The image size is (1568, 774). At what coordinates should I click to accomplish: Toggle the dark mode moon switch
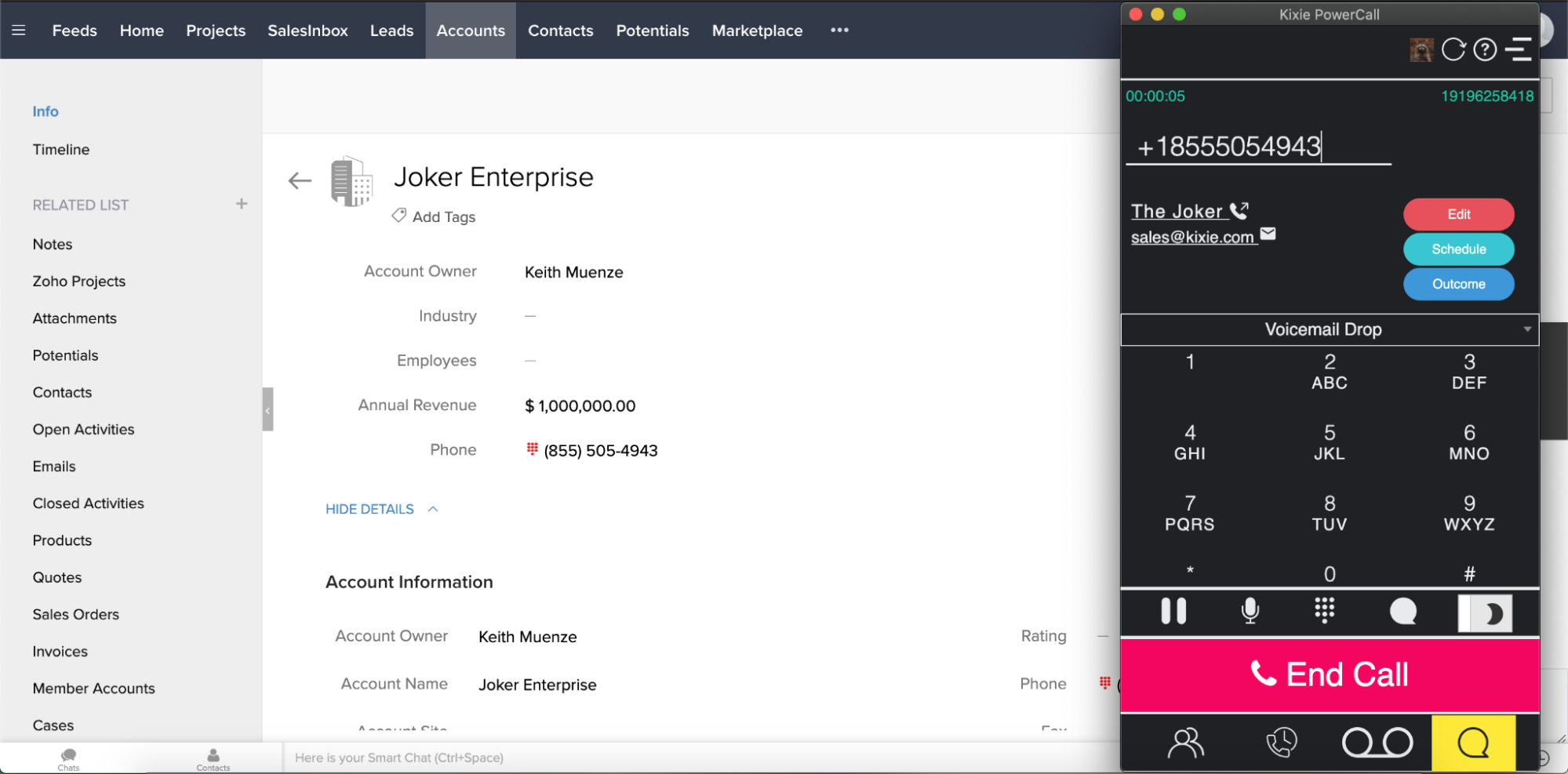coord(1485,613)
